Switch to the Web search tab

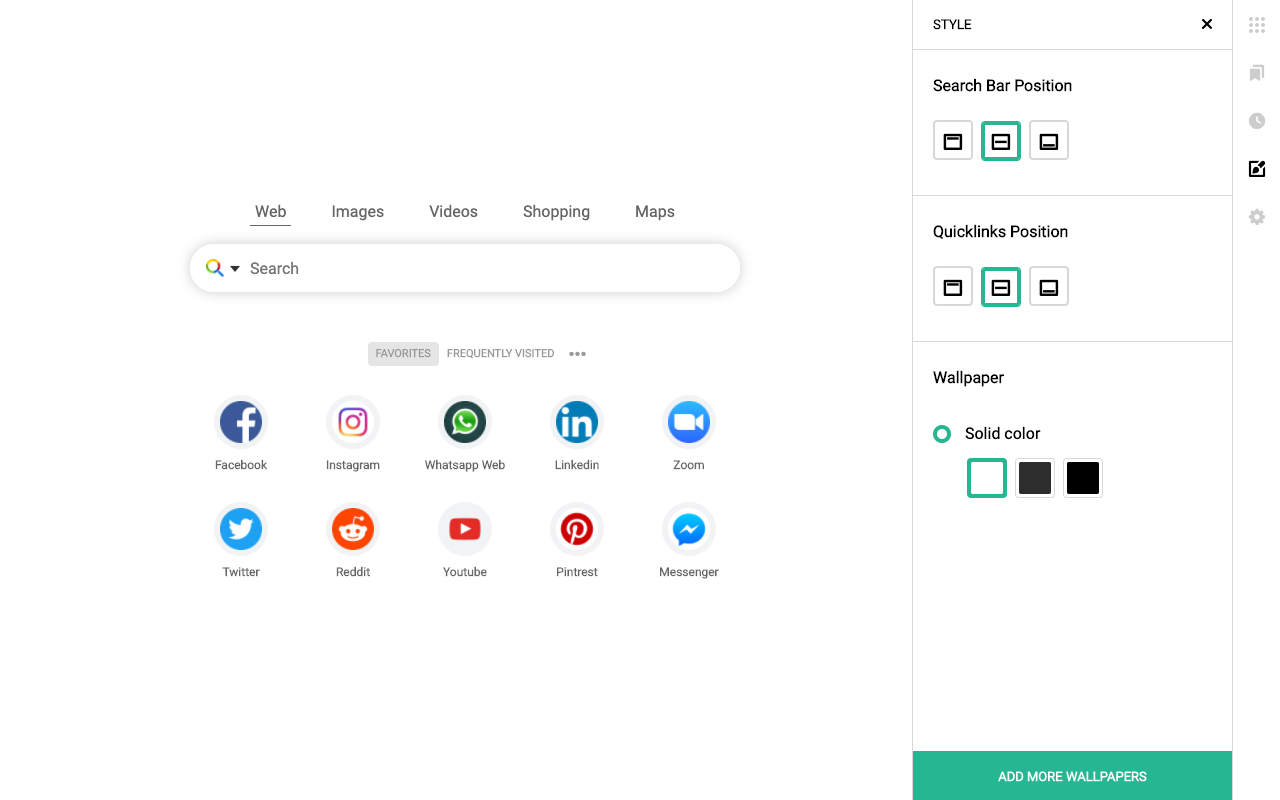pyautogui.click(x=270, y=212)
